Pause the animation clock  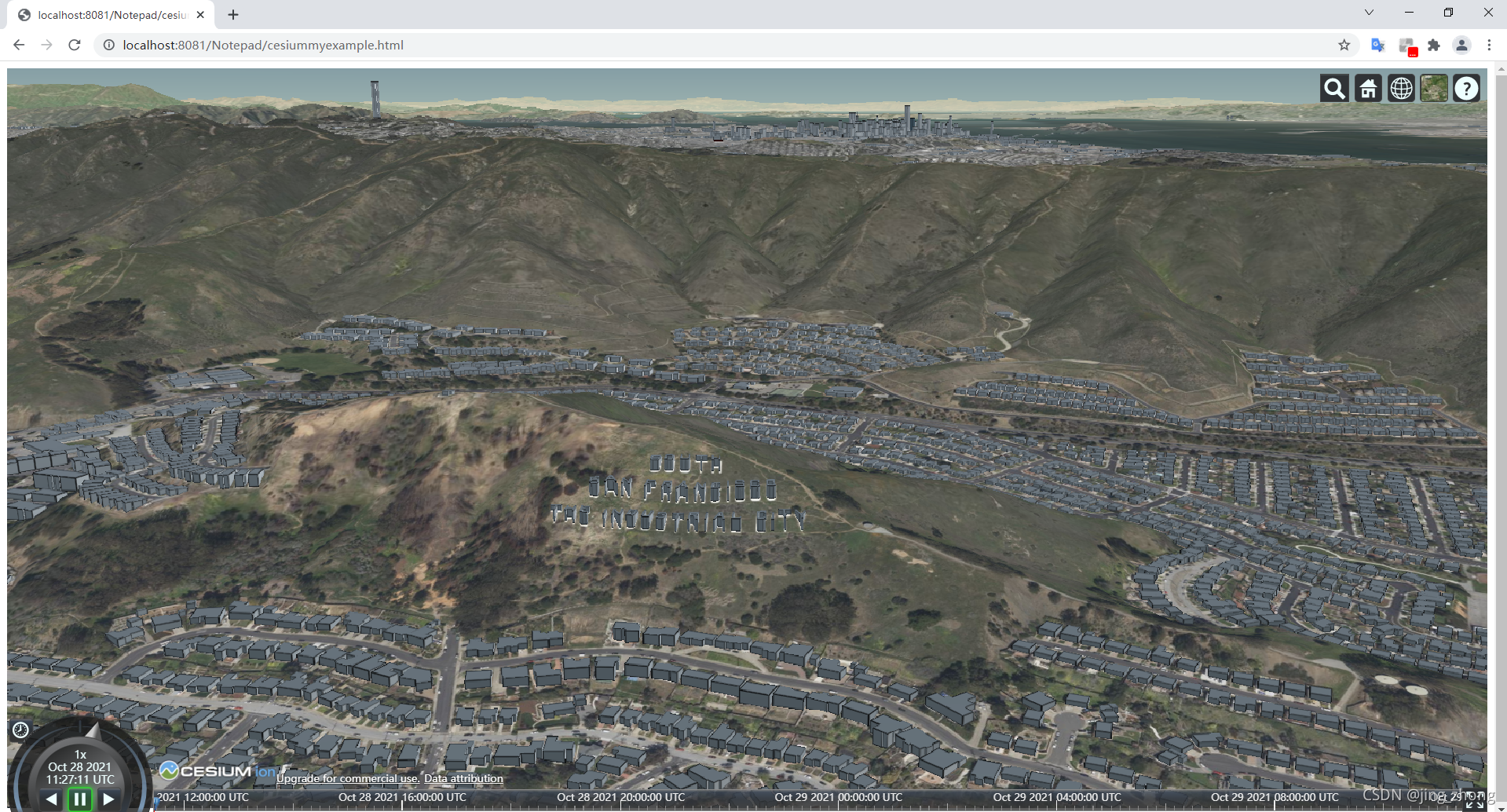(80, 799)
